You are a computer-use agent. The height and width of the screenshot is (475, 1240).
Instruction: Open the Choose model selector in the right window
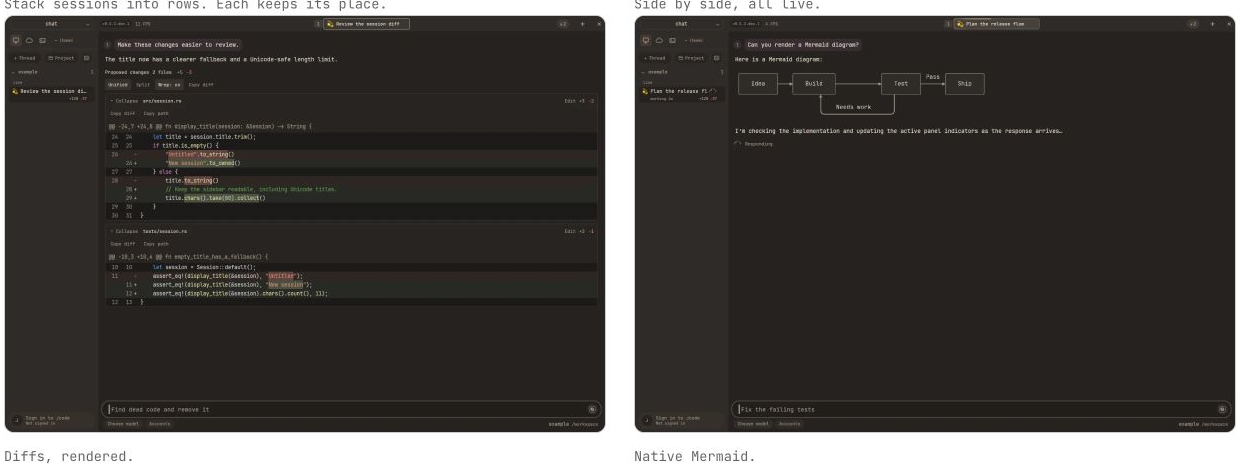tap(754, 424)
